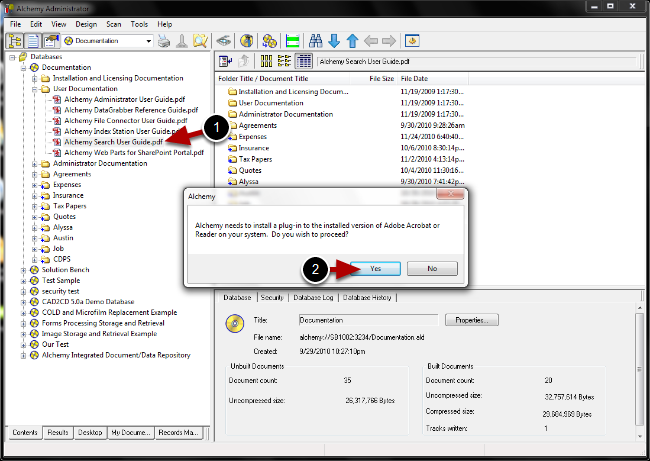650x461 pixels.
Task: Expand the Solution Bench database
Action: (x=24, y=270)
